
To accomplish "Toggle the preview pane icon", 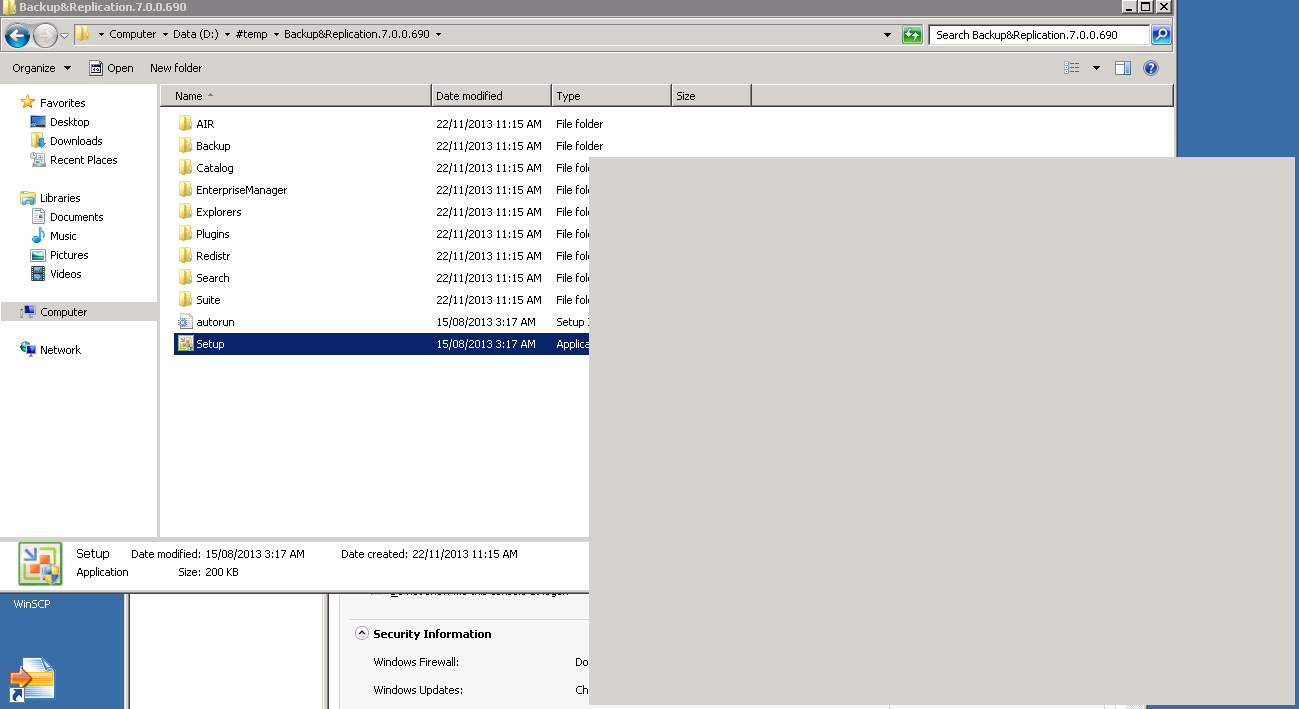I will click(1123, 68).
